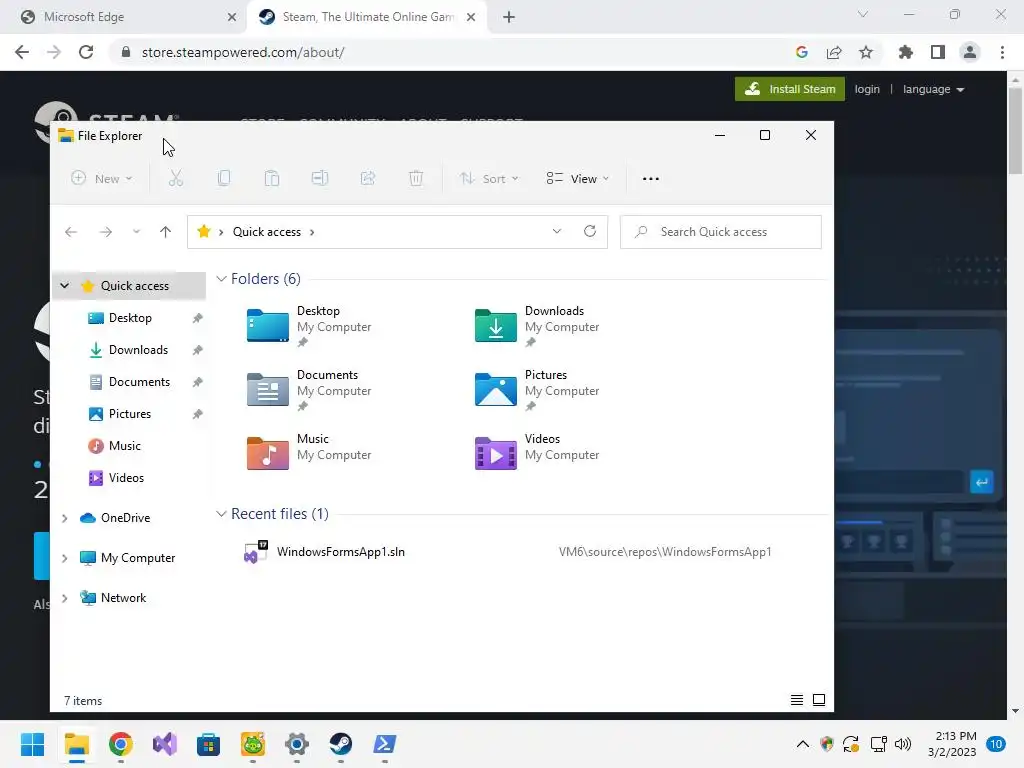Click the browser address bar URL
This screenshot has height=768, width=1024.
coord(243,52)
